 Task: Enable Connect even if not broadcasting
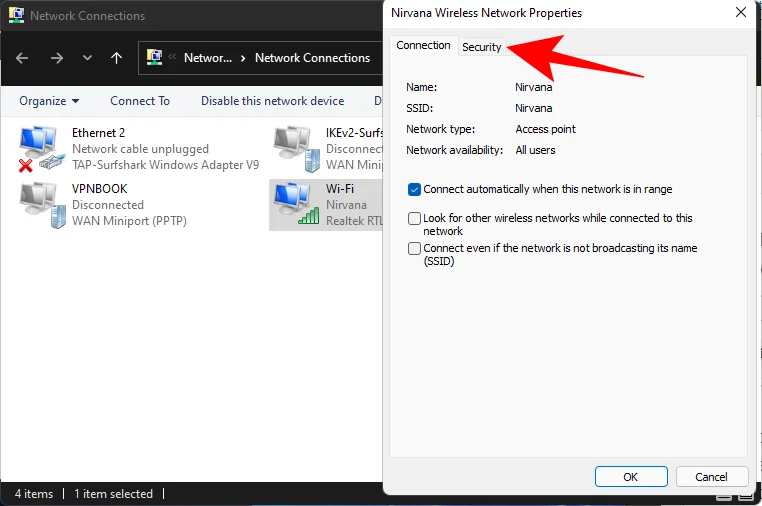click(x=414, y=248)
